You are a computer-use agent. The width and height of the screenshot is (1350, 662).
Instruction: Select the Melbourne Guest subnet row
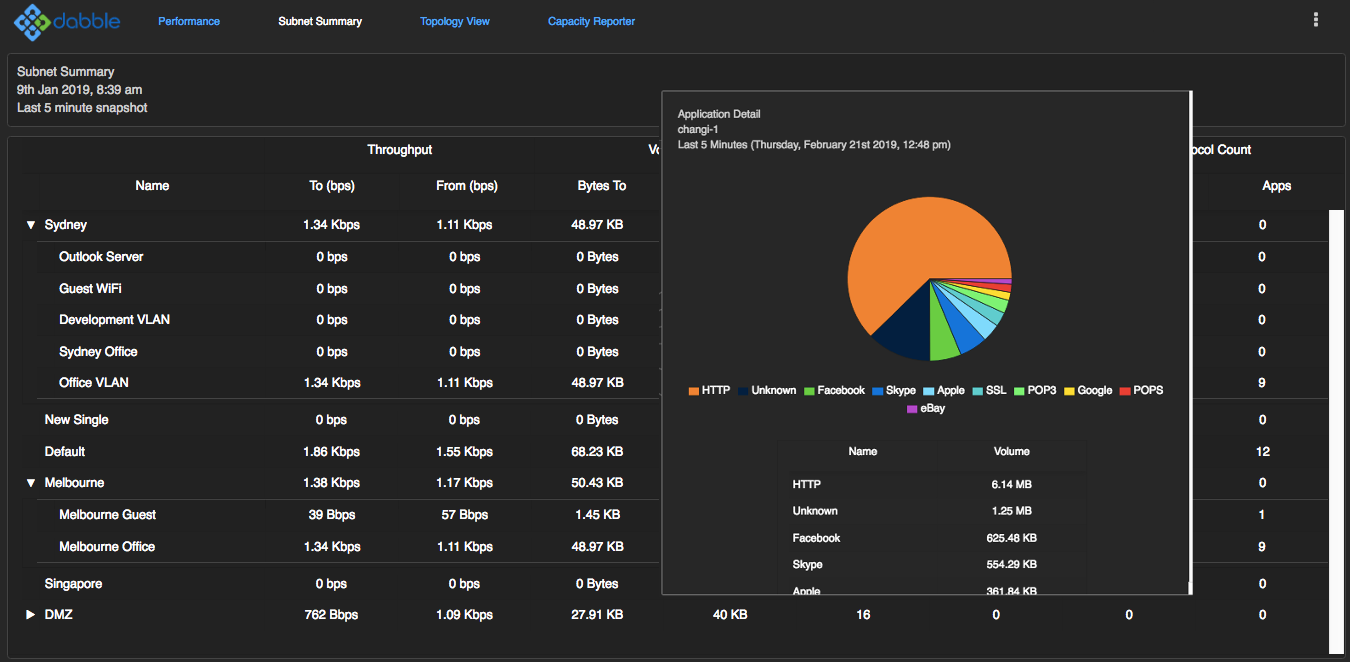[107, 515]
